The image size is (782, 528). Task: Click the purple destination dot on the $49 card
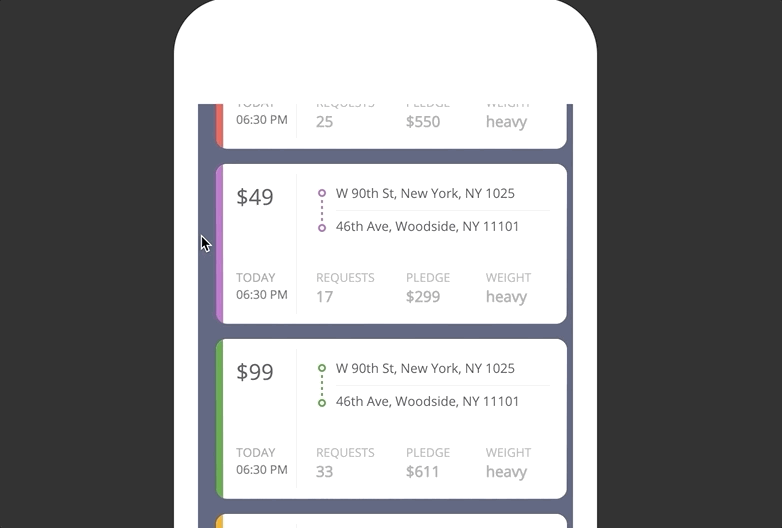(x=322, y=228)
